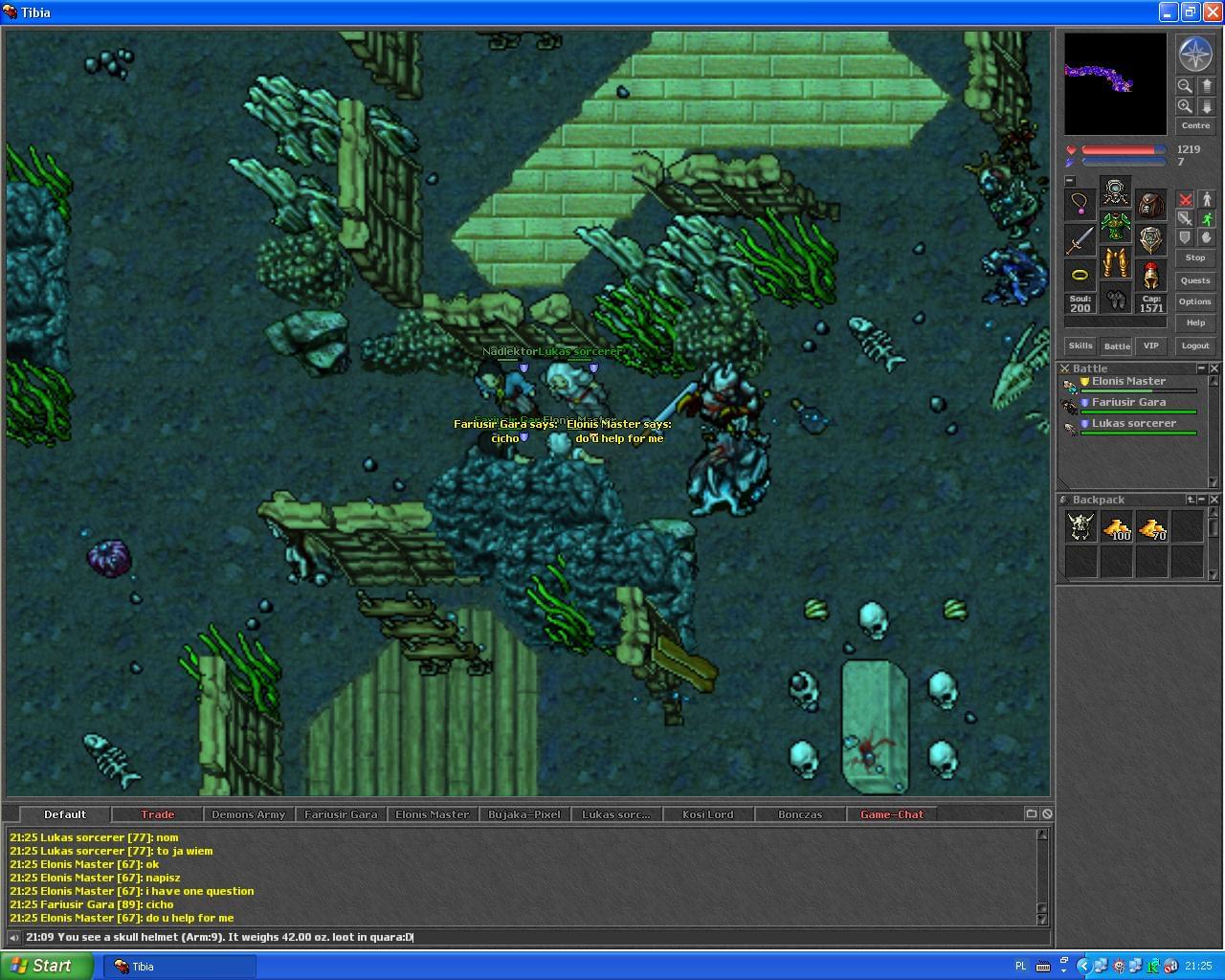
Task: Click the skull helmet in head slot
Action: [1115, 191]
